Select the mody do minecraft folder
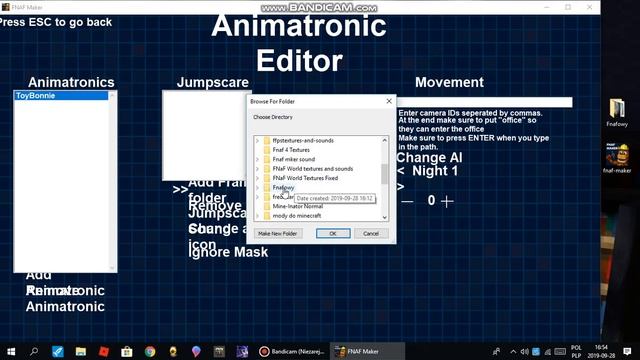The width and height of the screenshot is (640, 360). pos(297,216)
